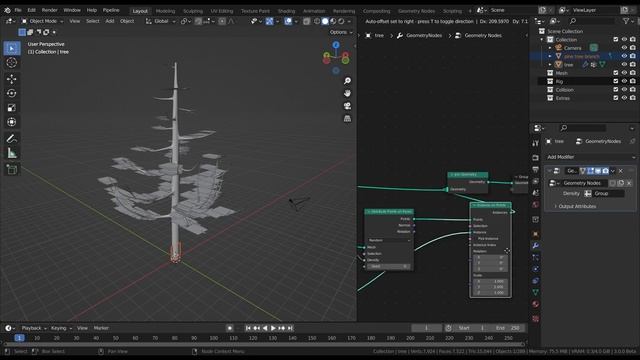Switch to the Shading workspace tab
The width and height of the screenshot is (640, 360).
pyautogui.click(x=287, y=11)
